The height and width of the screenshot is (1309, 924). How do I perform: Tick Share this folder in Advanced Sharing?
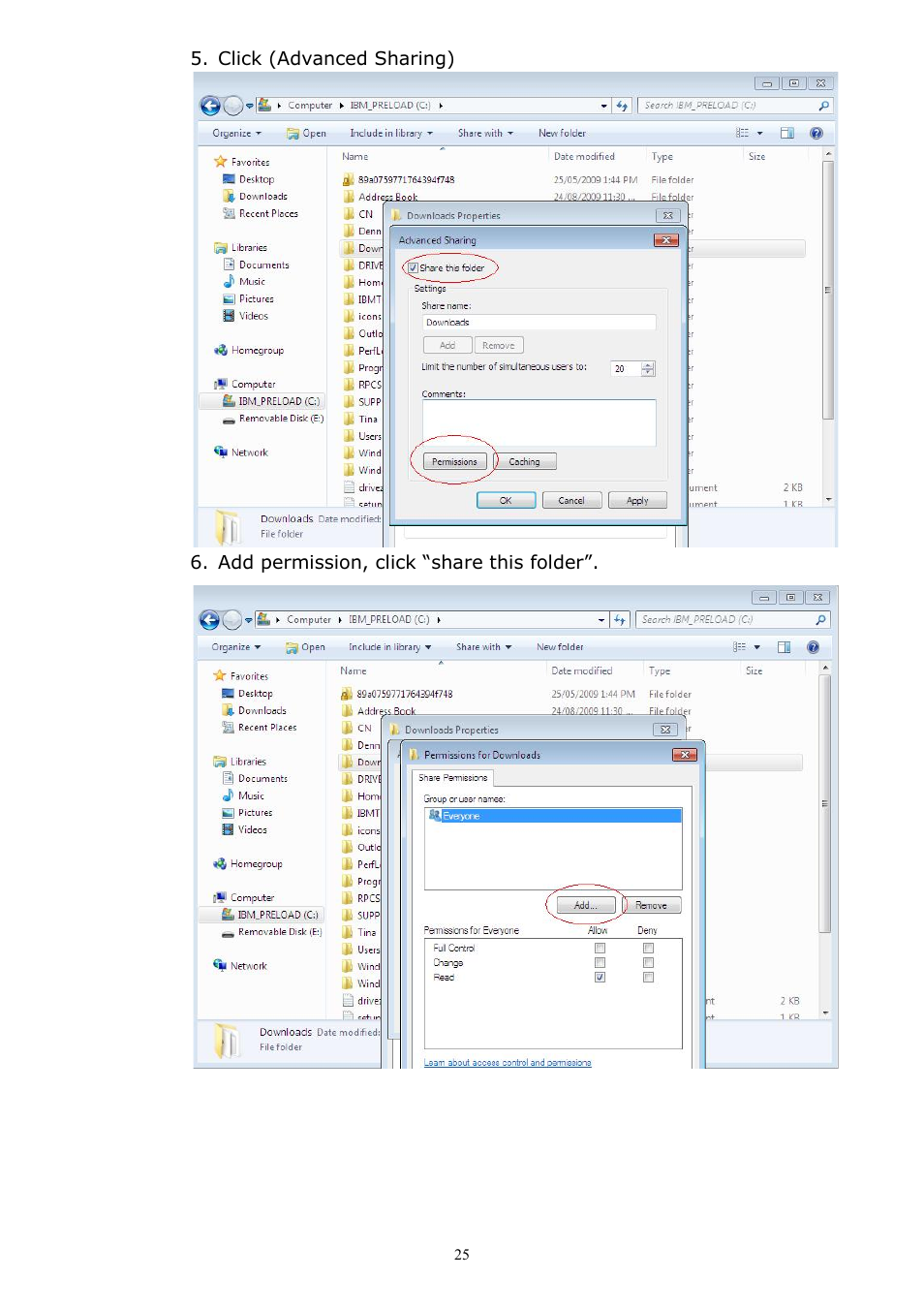pyautogui.click(x=414, y=268)
